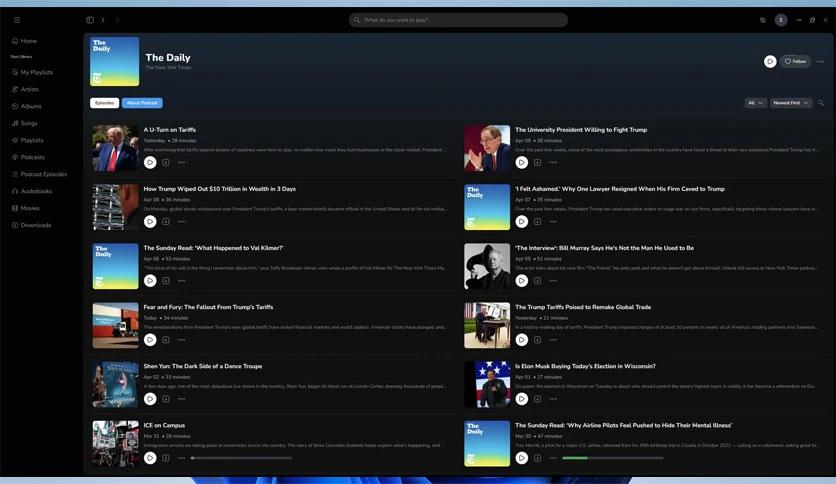The height and width of the screenshot is (484, 836).
Task: Play episode A U-Turn on Tariffs
Action: (x=150, y=163)
